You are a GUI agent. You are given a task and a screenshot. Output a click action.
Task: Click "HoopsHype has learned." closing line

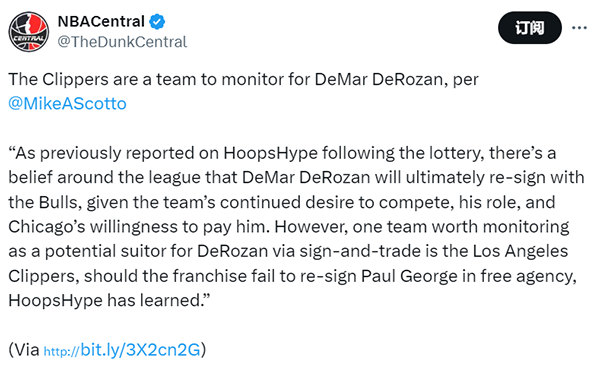coord(109,300)
